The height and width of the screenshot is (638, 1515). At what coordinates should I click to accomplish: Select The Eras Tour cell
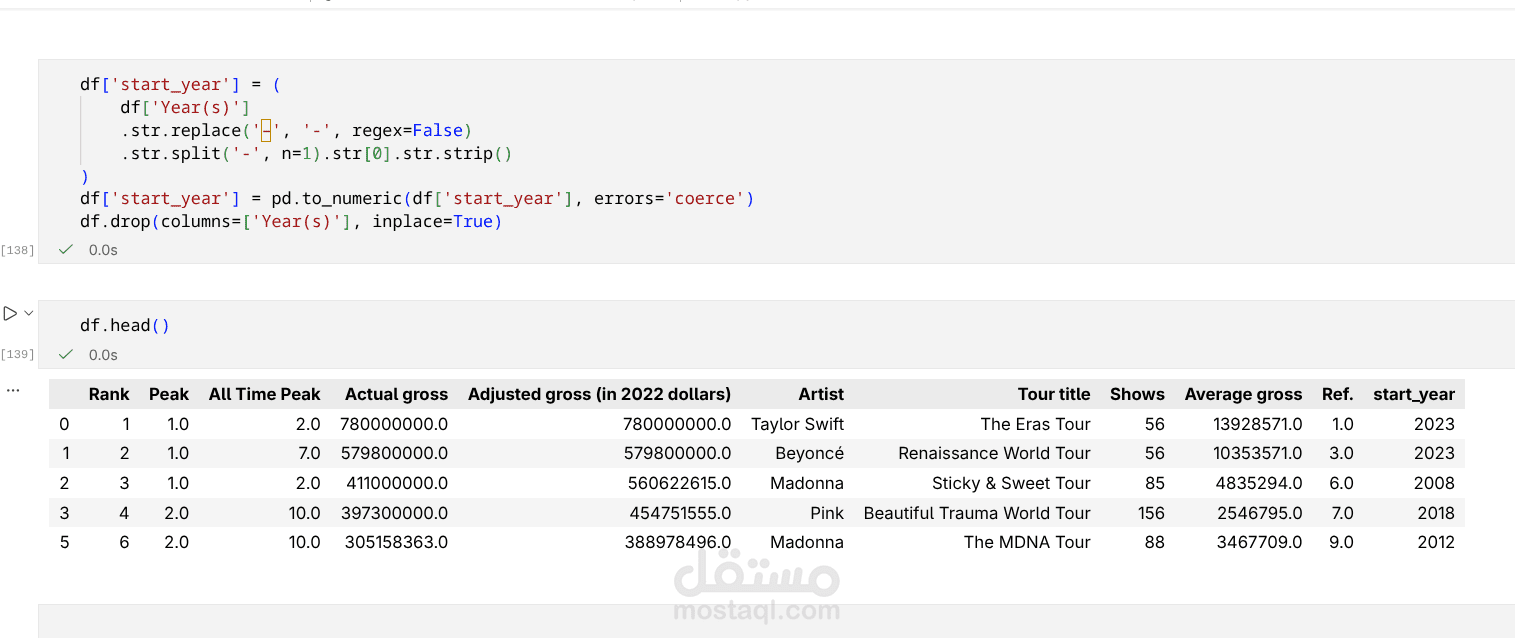(x=1035, y=424)
